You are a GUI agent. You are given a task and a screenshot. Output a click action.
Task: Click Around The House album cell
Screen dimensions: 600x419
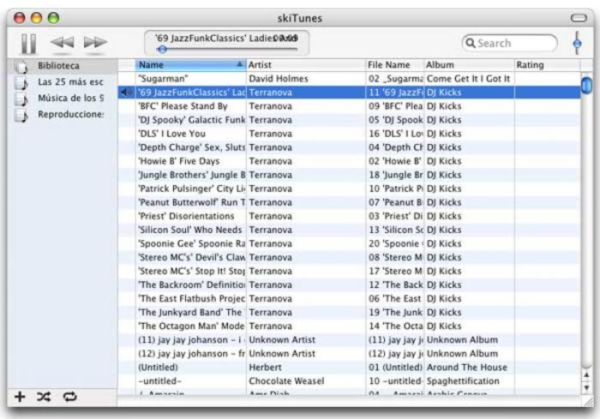click(467, 367)
